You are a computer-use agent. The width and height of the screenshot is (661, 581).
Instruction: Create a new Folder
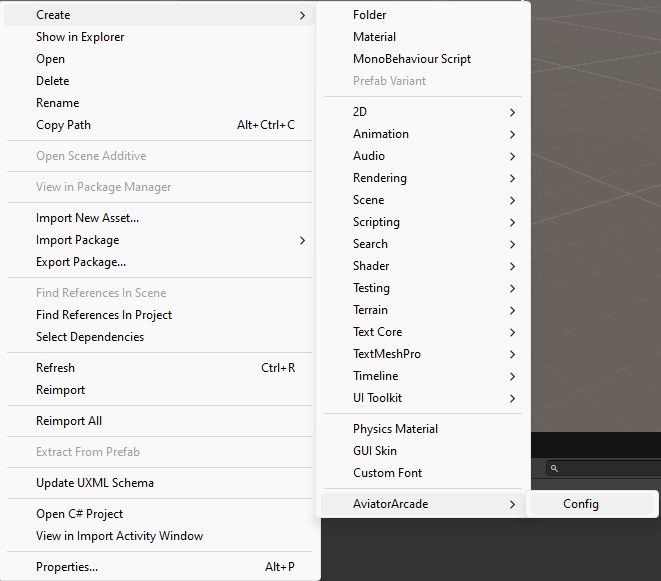tap(423, 15)
